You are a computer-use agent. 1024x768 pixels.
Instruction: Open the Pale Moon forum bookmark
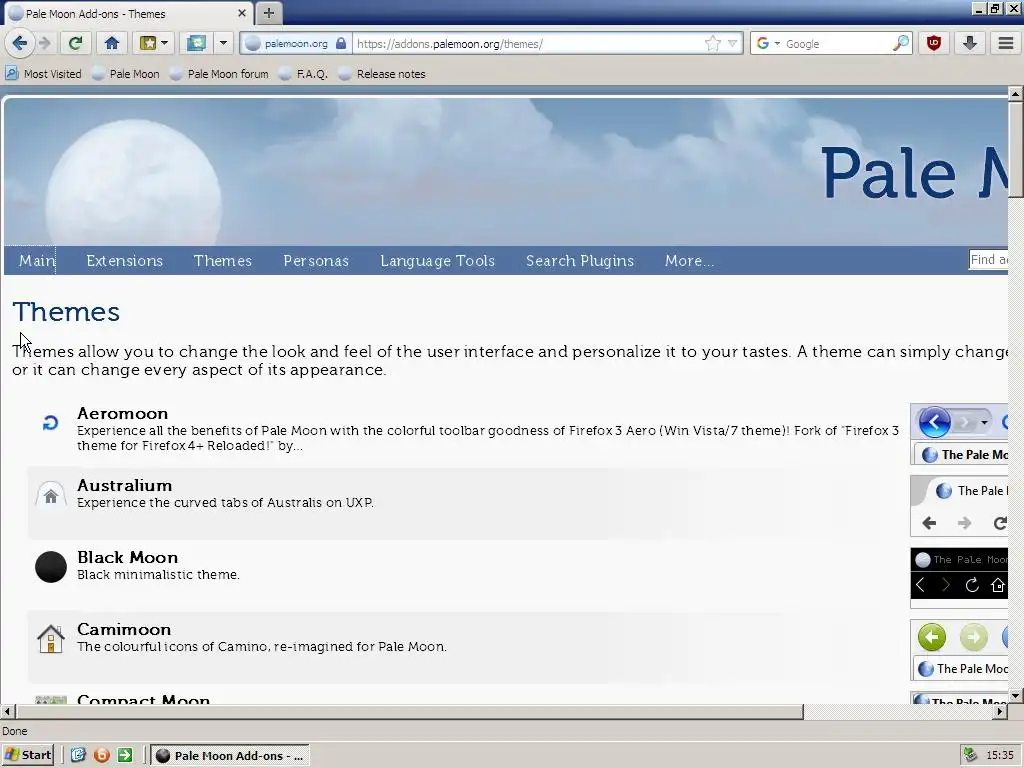tap(219, 74)
